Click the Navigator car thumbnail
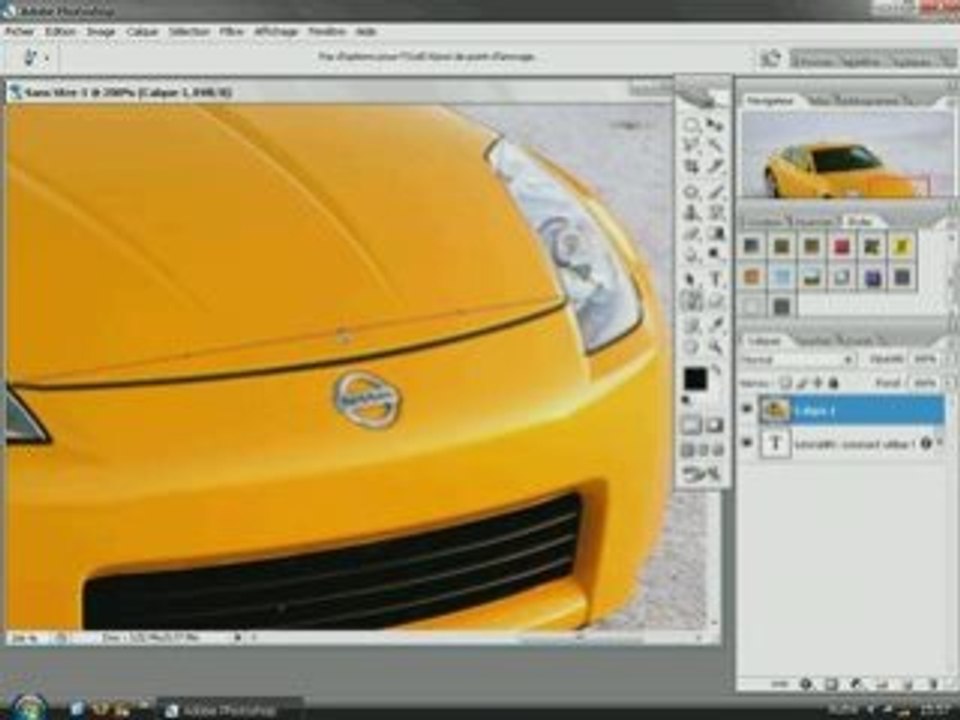This screenshot has height=720, width=960. (x=848, y=154)
